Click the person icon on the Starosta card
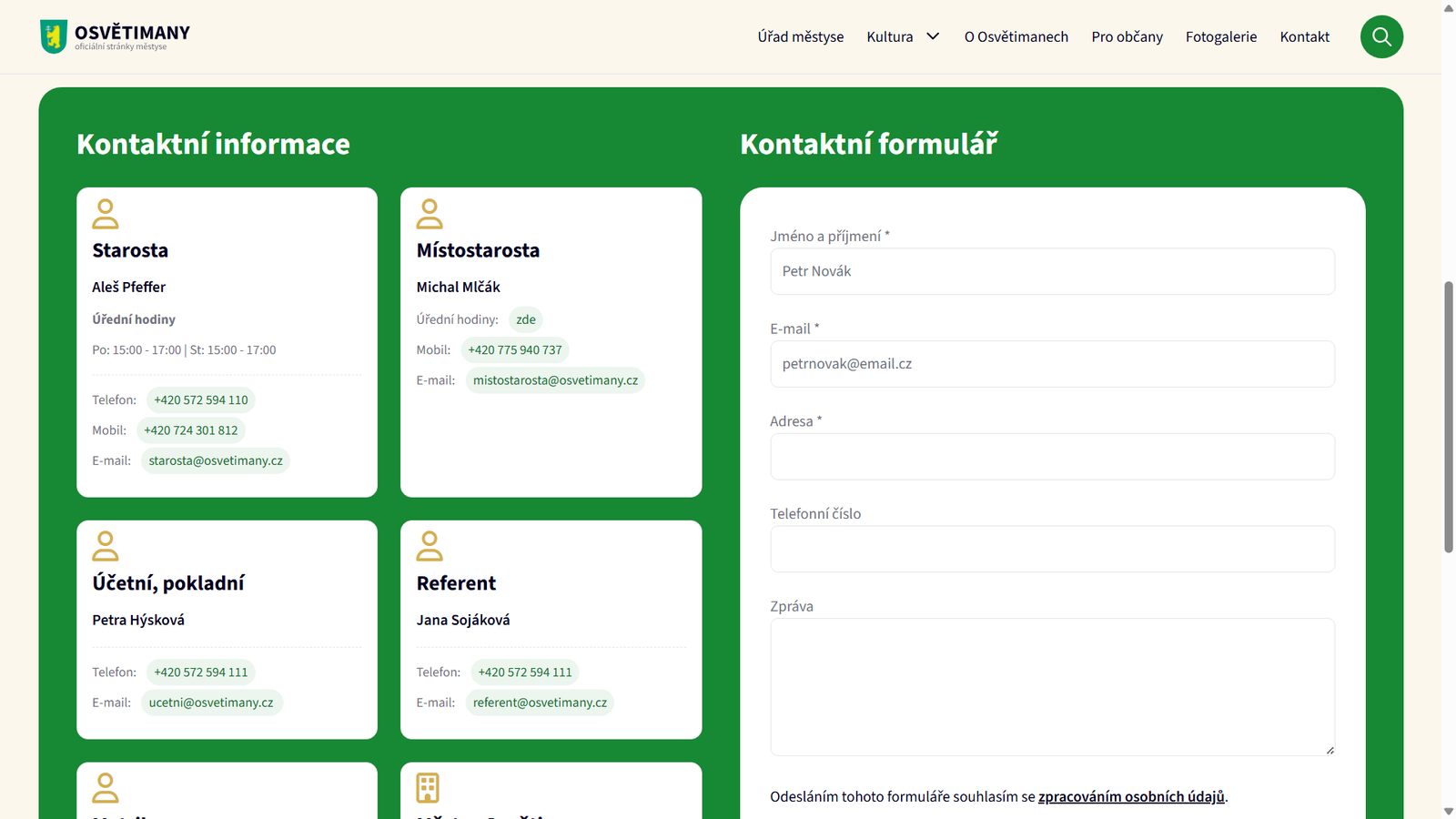This screenshot has height=819, width=1456. 106,214
